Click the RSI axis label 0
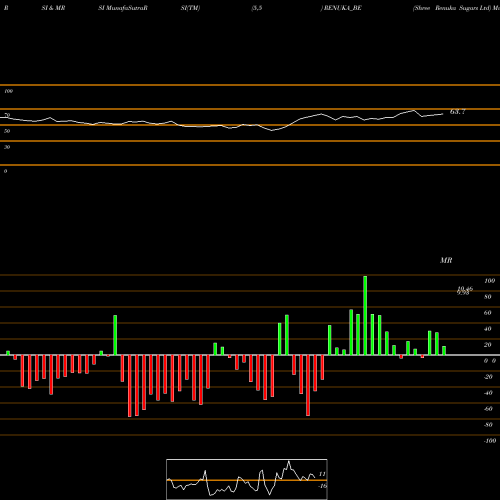The image size is (500, 500). [x=5, y=171]
